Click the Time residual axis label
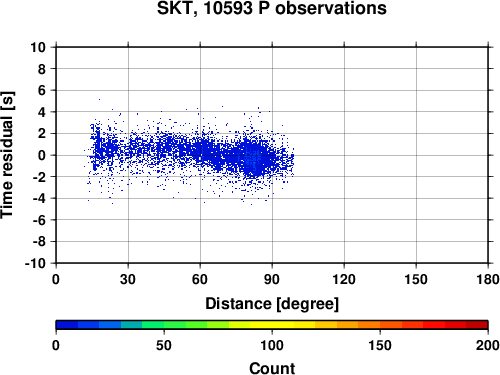Viewport: 500px width, 375px height. (7, 155)
